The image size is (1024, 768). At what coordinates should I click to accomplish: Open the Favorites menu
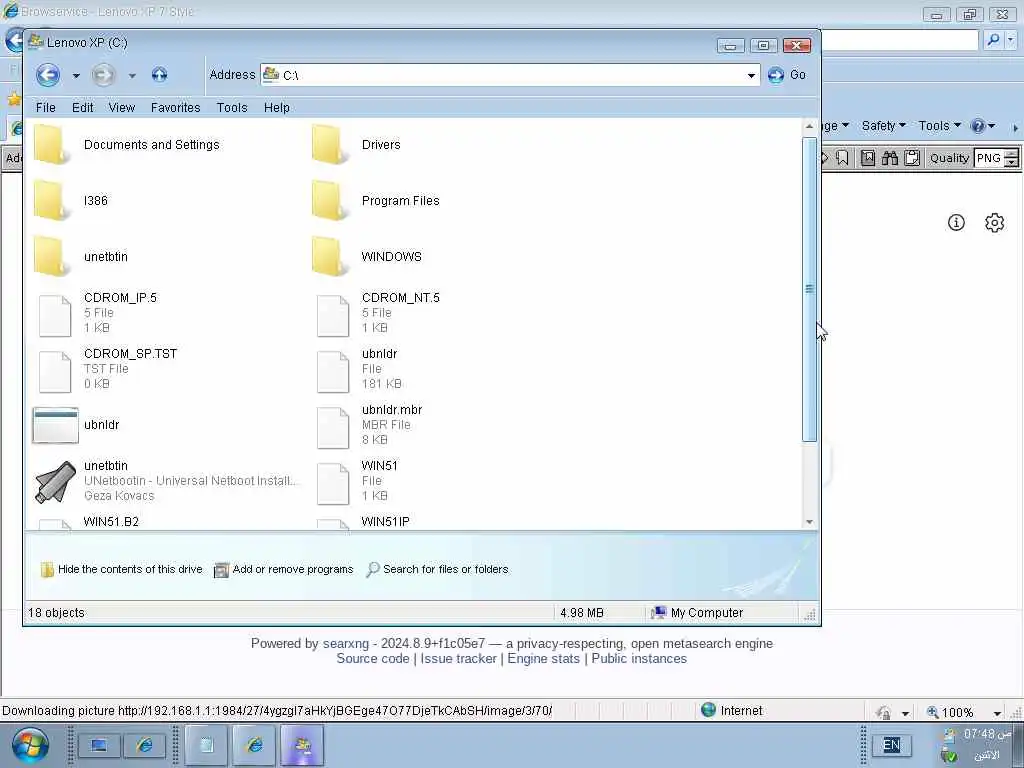coord(176,108)
